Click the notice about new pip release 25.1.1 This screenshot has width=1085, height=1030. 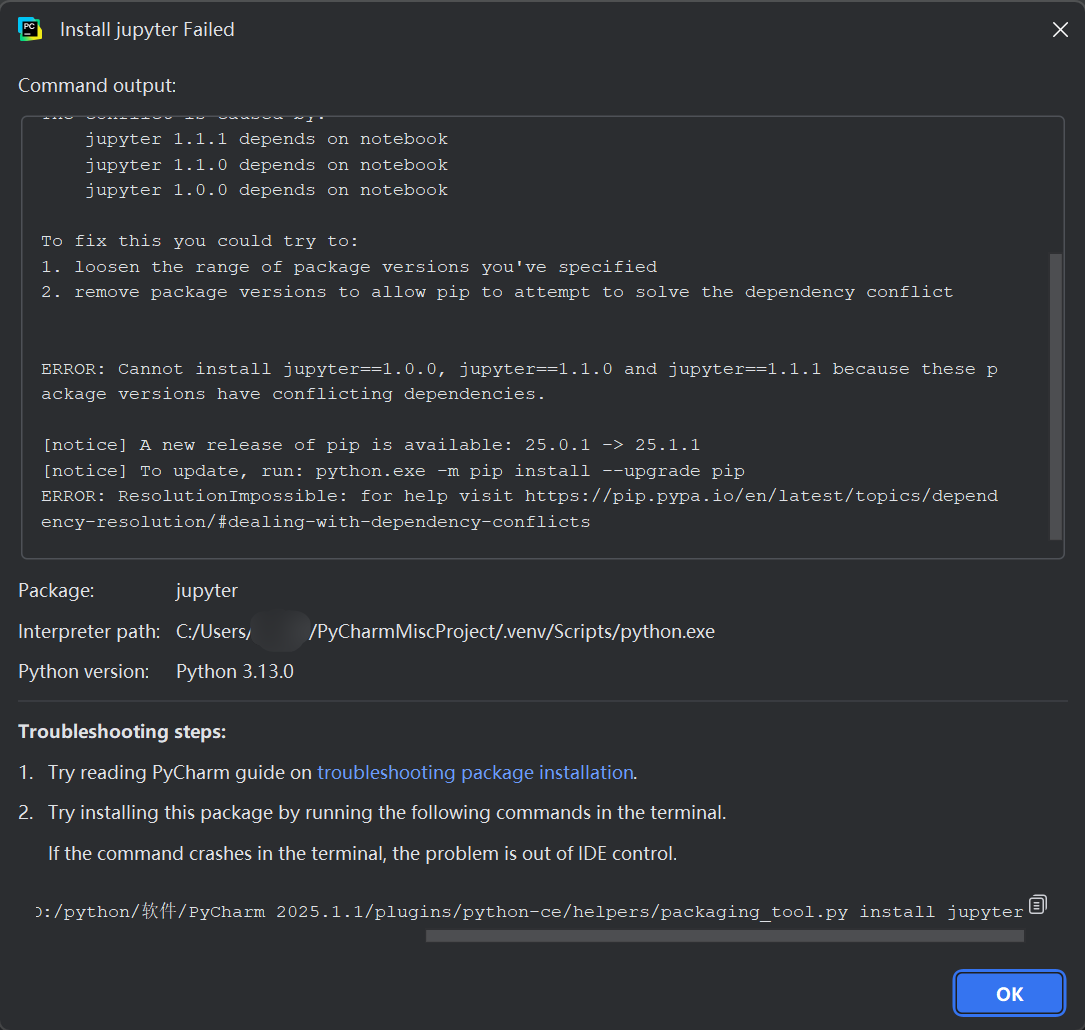(371, 445)
